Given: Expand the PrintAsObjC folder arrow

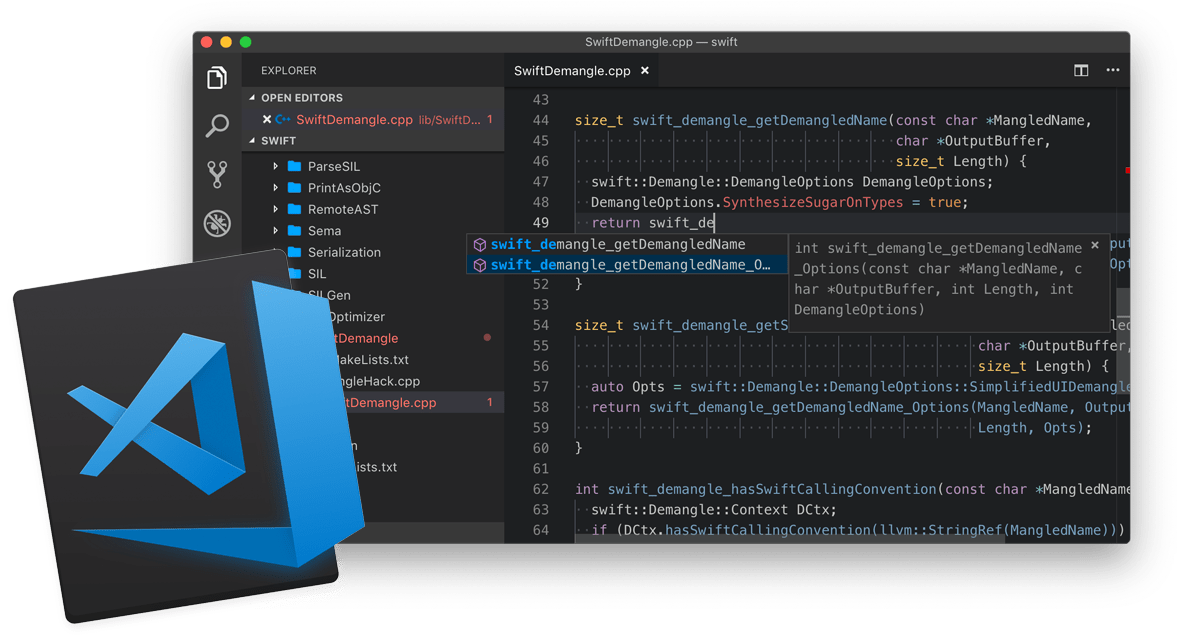Looking at the screenshot, I should pos(275,188).
